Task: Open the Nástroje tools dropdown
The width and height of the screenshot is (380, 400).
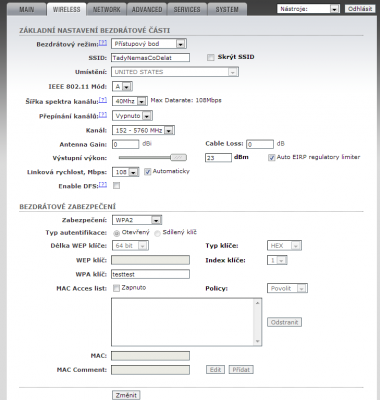Action: coord(308,9)
